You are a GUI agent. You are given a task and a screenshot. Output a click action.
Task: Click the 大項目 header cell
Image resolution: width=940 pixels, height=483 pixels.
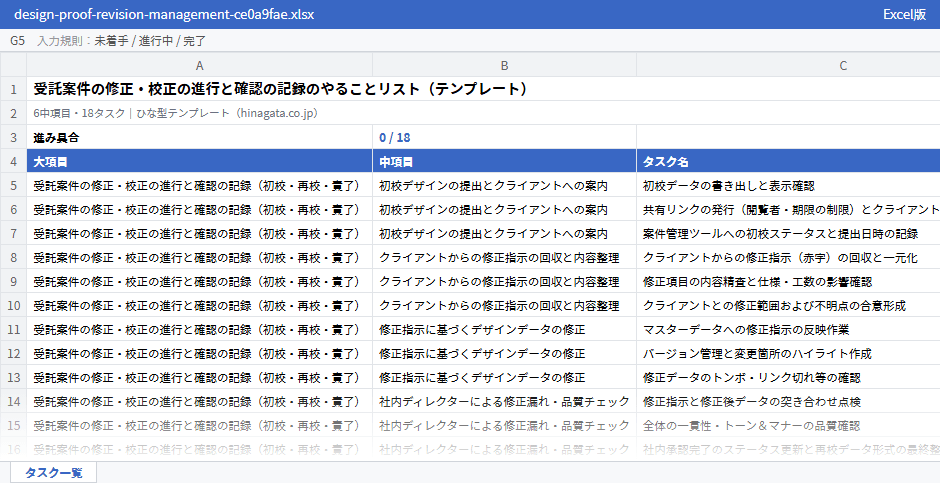(200, 162)
